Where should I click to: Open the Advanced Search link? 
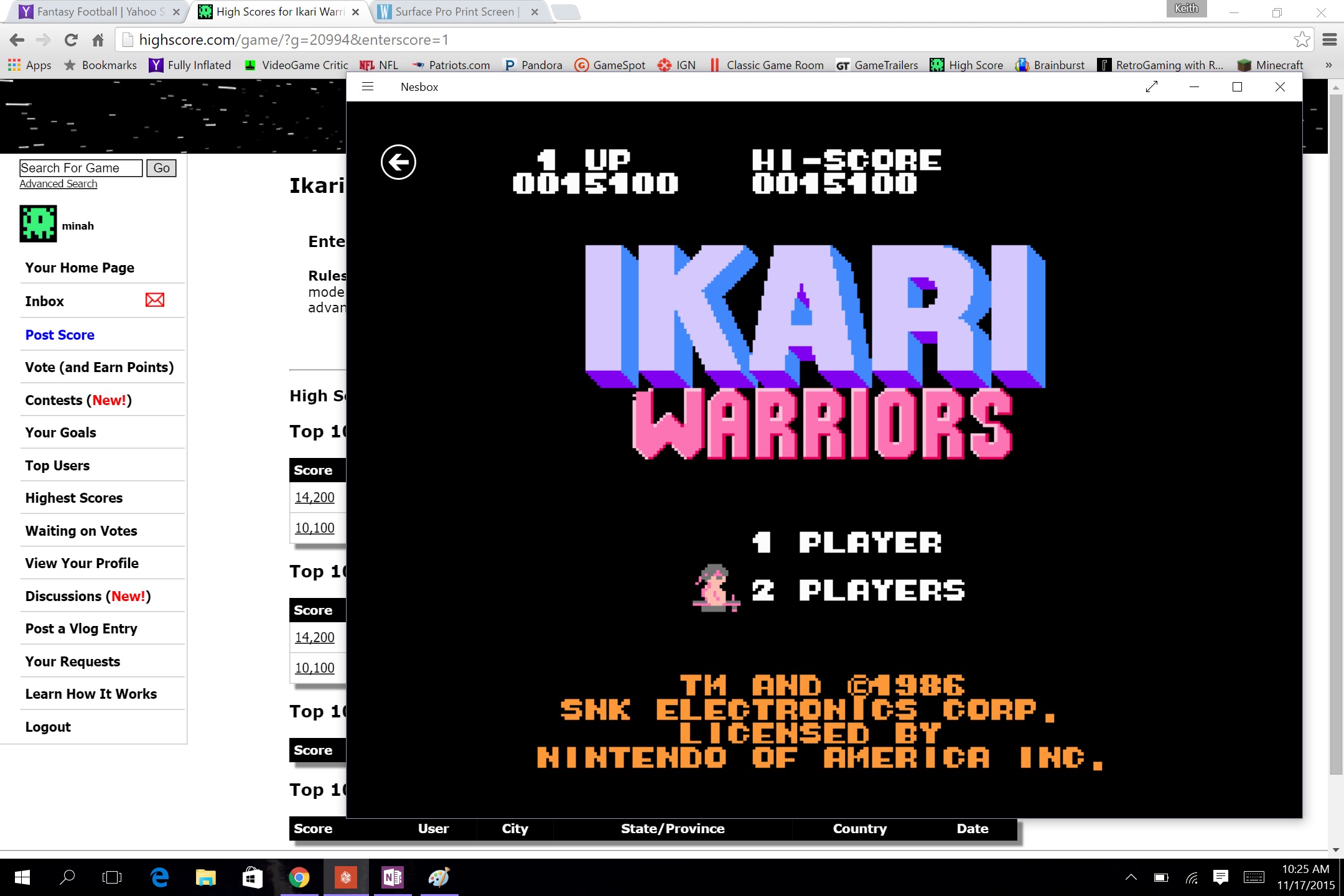coord(58,184)
